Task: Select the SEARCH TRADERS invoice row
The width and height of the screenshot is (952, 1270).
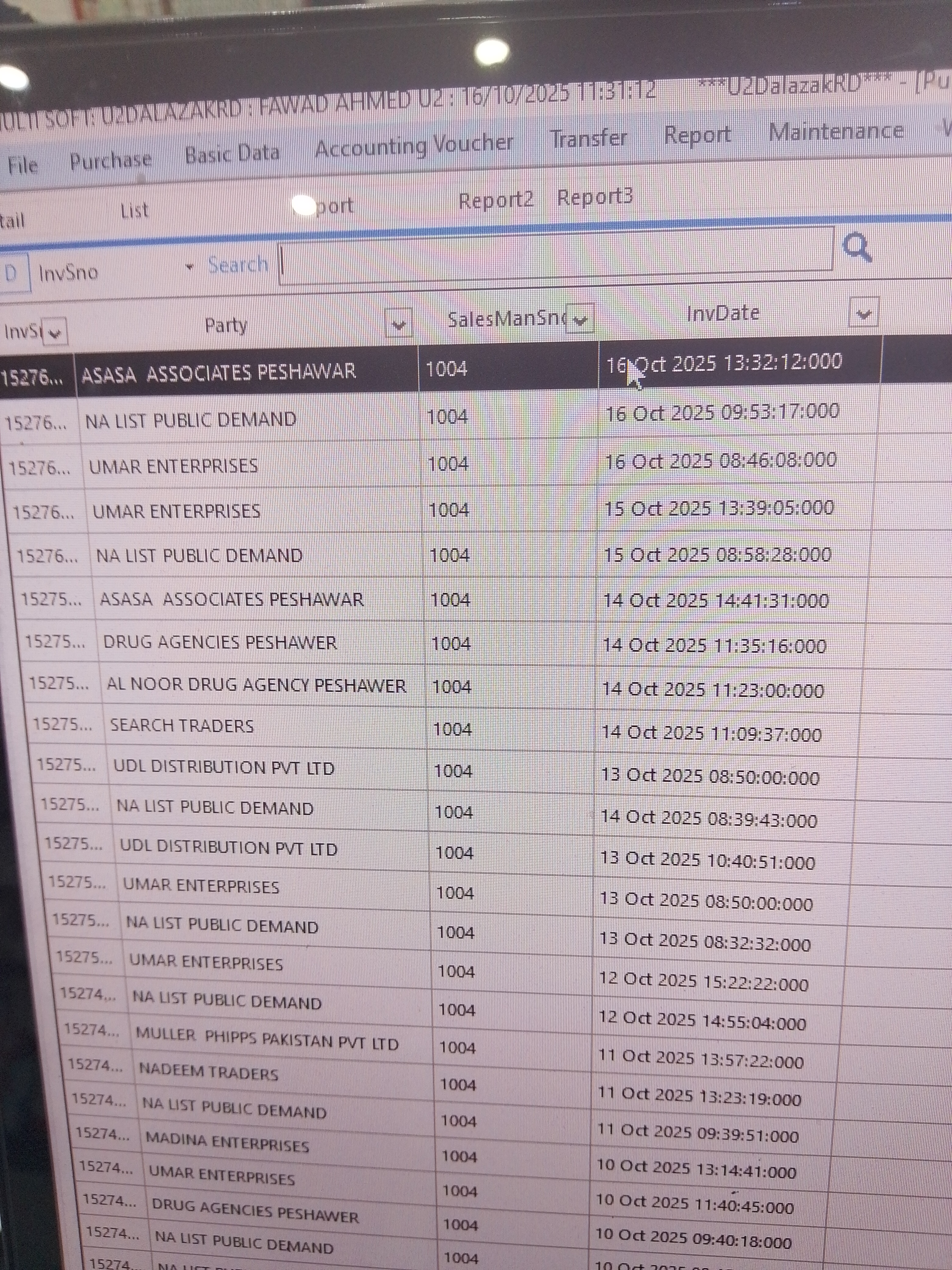Action: (x=181, y=726)
